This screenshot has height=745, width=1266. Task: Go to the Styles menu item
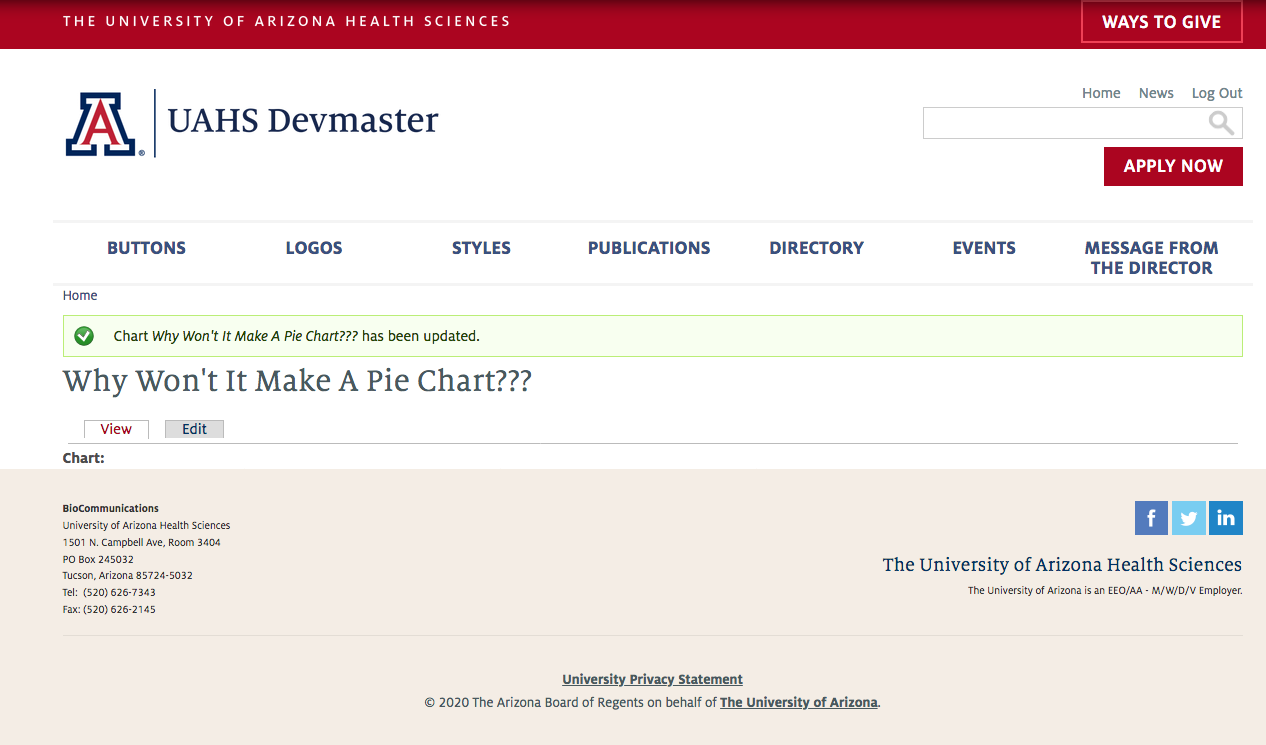click(481, 248)
